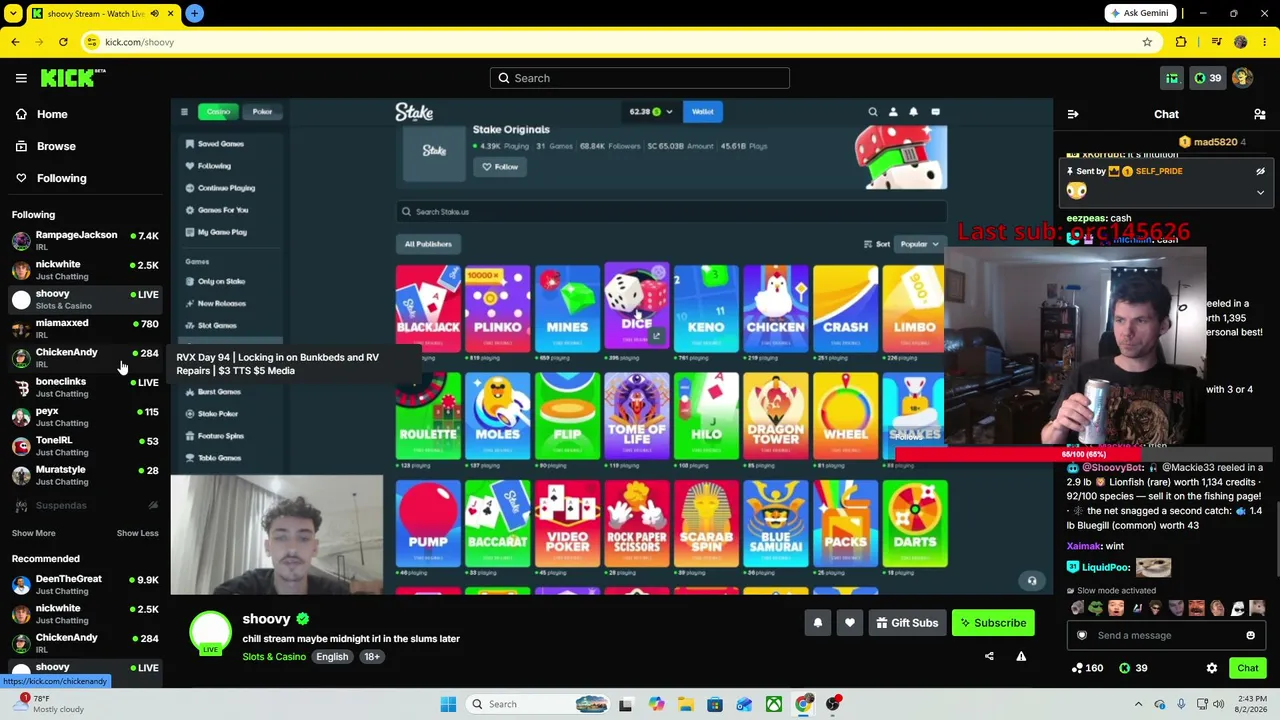Open RampageJackson channel in Following list

tap(85, 240)
